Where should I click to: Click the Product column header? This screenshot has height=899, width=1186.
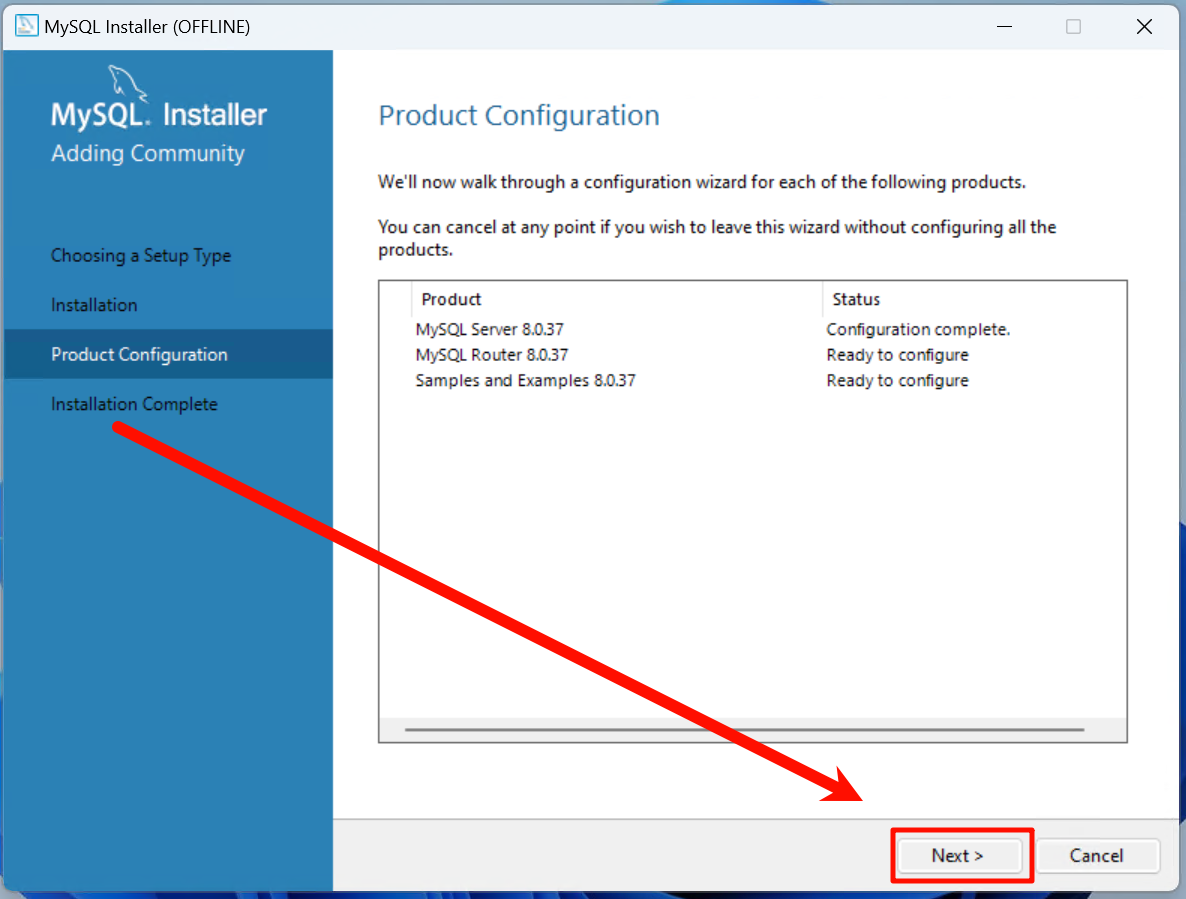click(x=616, y=299)
